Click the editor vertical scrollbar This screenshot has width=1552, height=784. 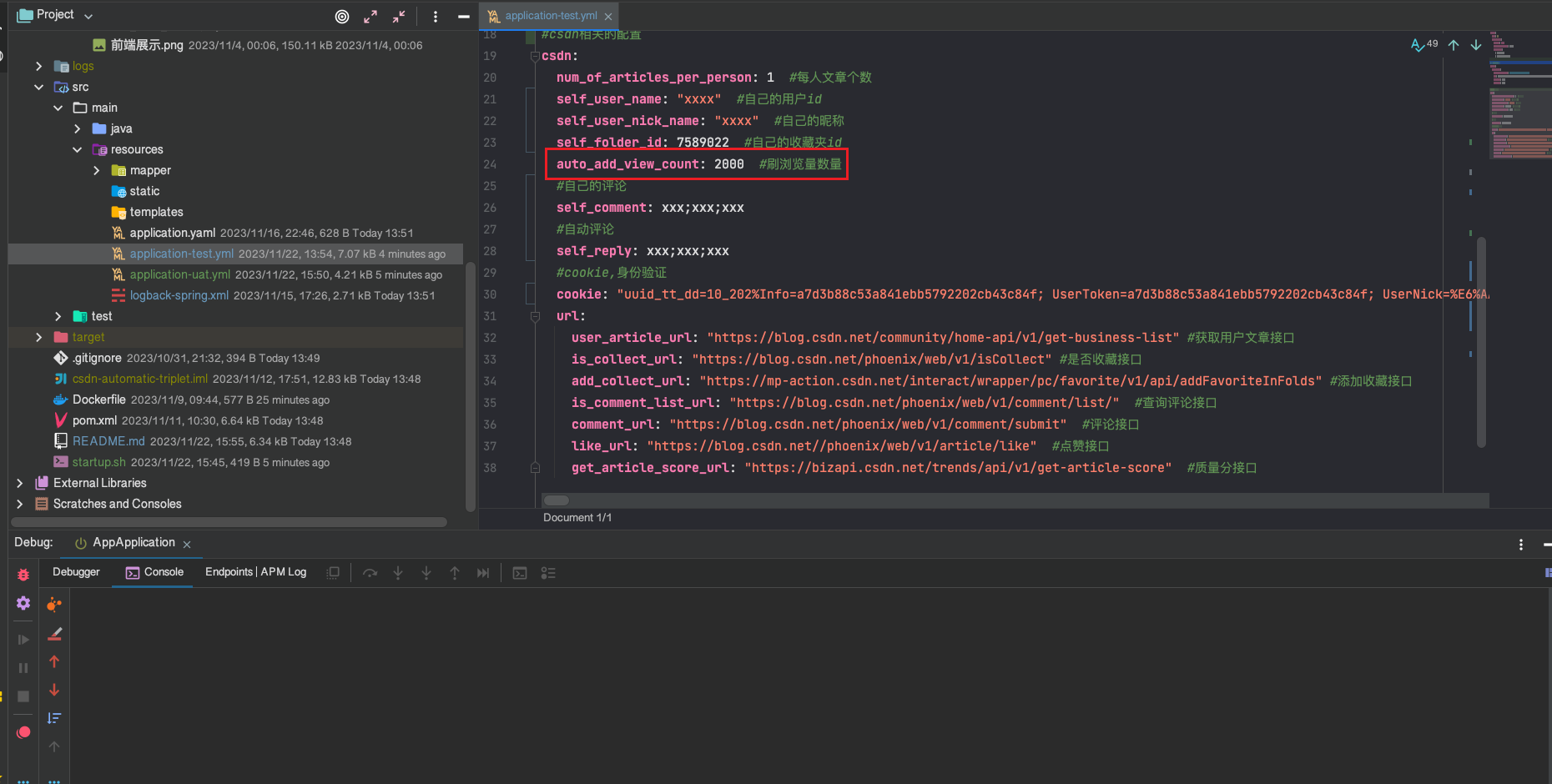click(1481, 342)
